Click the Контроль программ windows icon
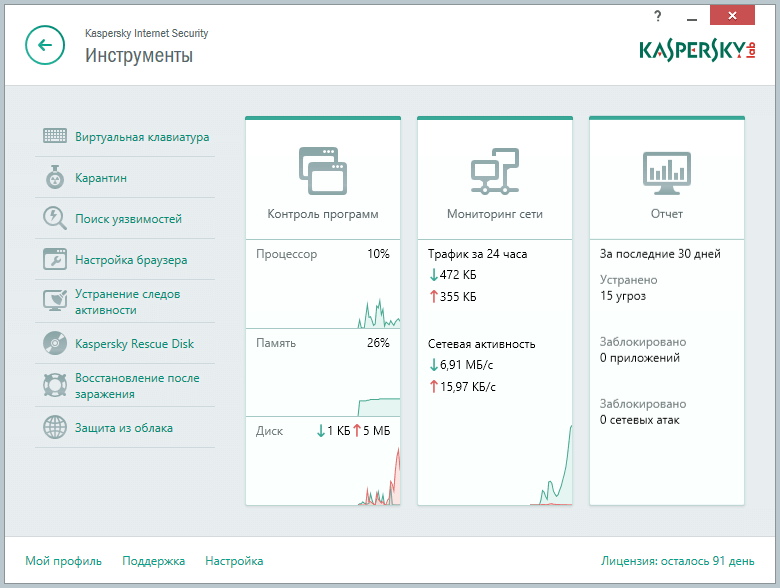 tap(323, 171)
